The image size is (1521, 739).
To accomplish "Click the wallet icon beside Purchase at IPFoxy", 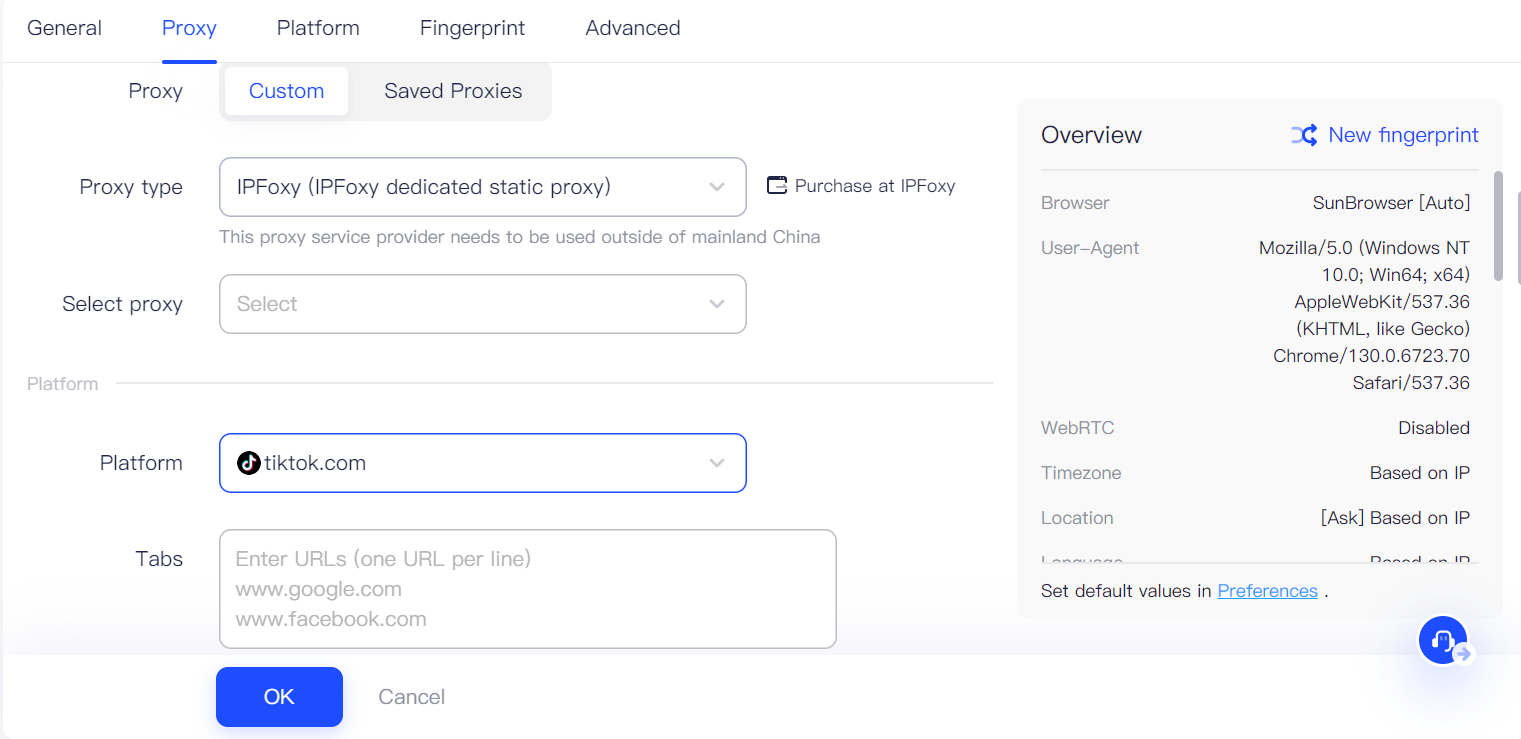I will click(x=777, y=185).
